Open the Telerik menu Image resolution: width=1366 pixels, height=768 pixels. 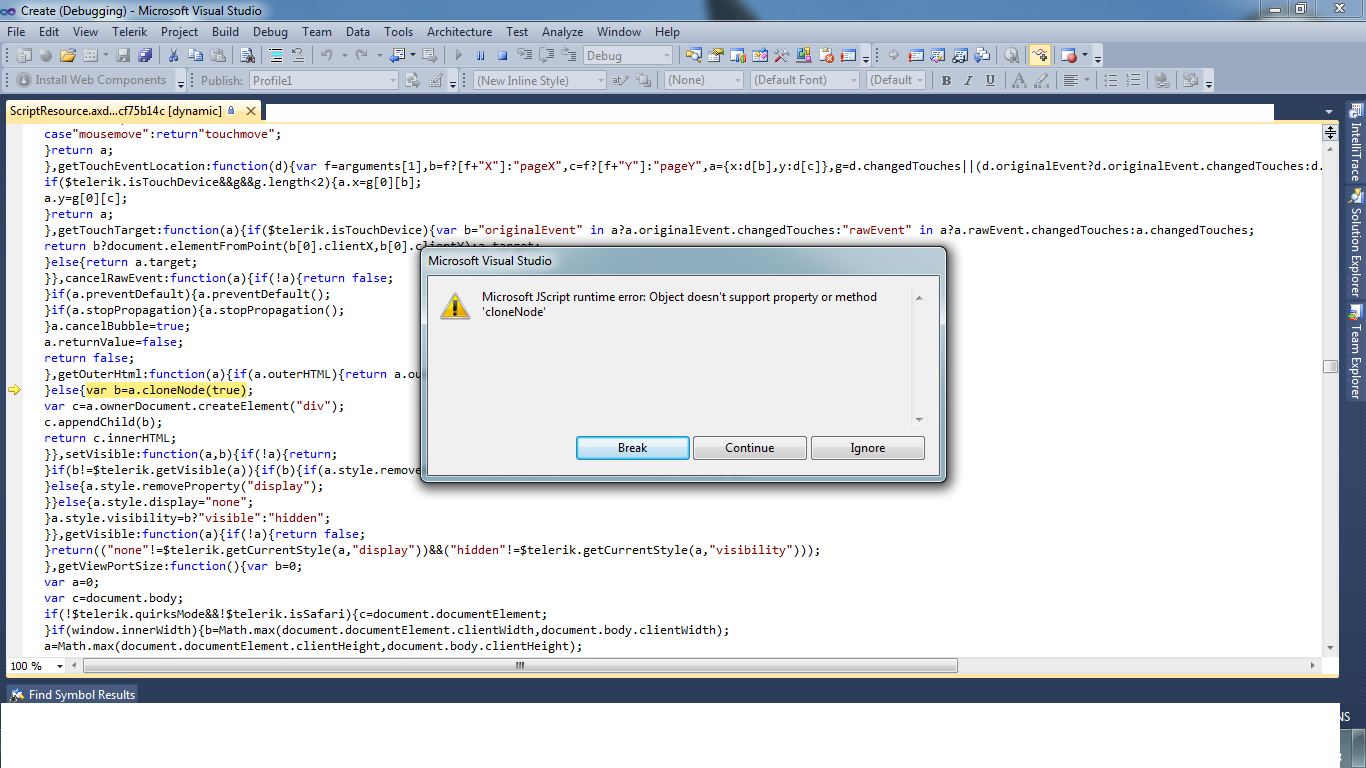130,32
